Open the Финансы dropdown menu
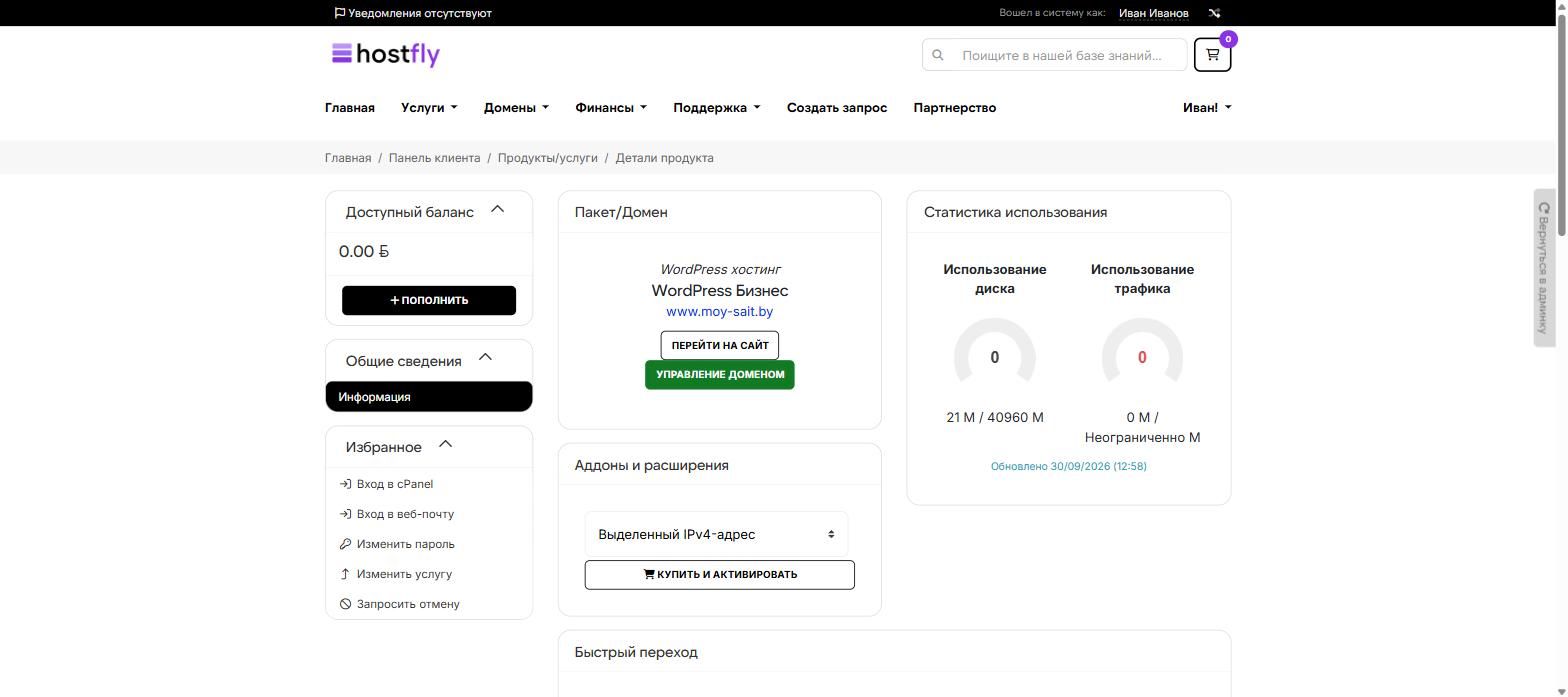 [611, 108]
